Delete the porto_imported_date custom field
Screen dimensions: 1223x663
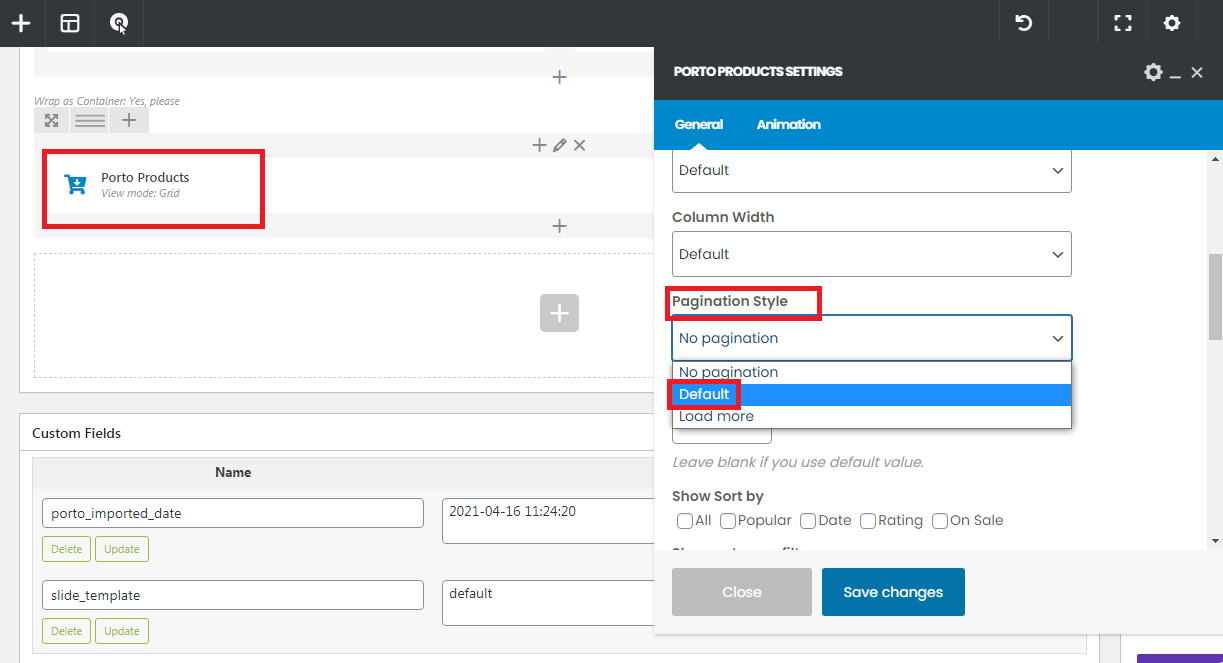(66, 549)
